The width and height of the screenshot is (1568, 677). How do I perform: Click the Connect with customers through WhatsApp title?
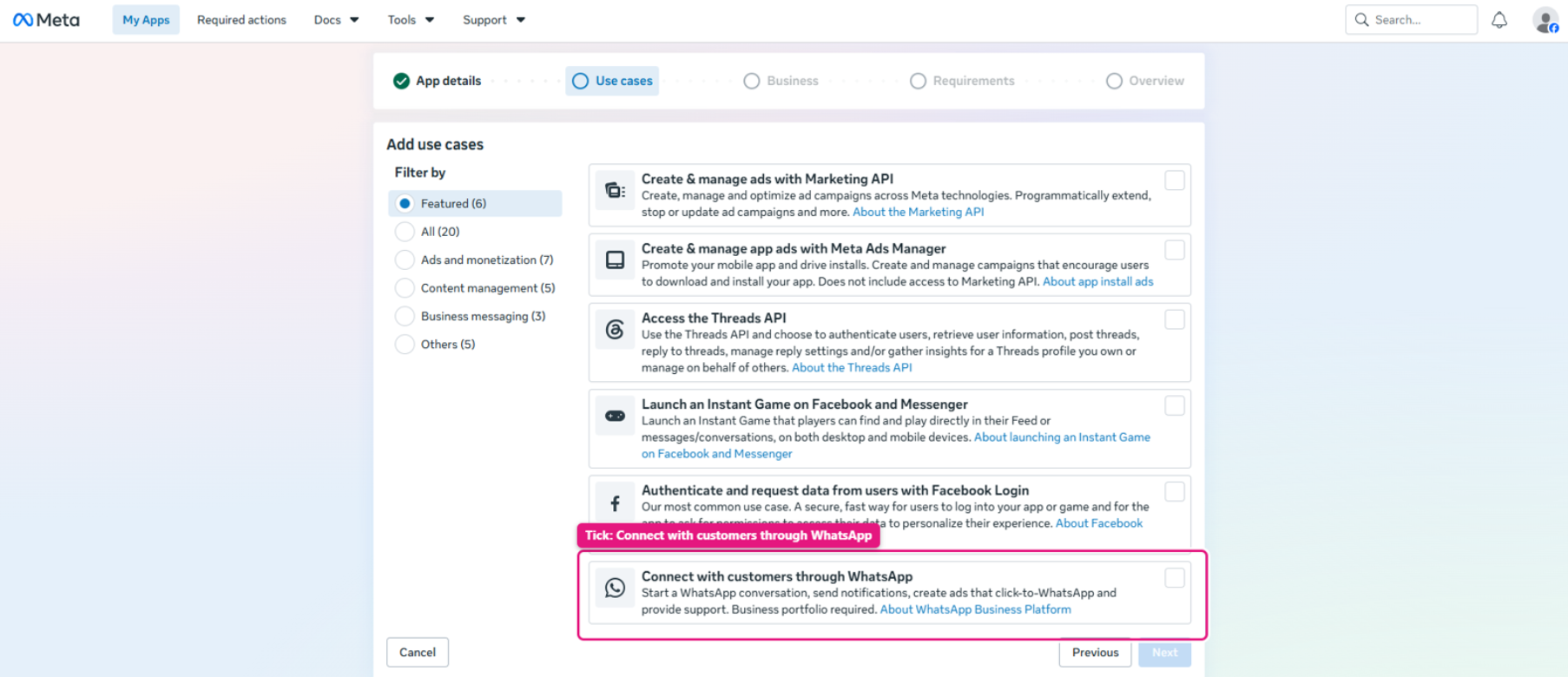click(777, 576)
